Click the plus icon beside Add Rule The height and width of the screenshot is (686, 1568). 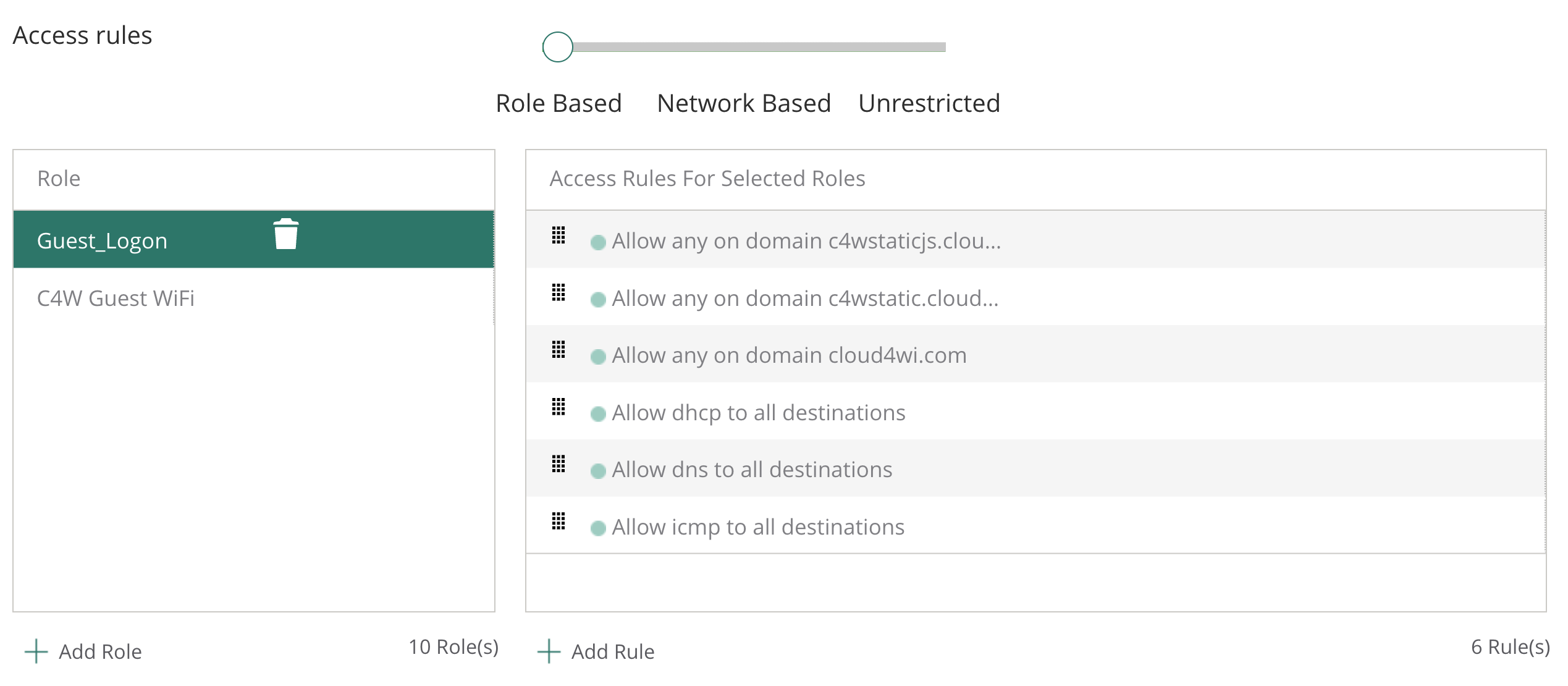pos(549,651)
